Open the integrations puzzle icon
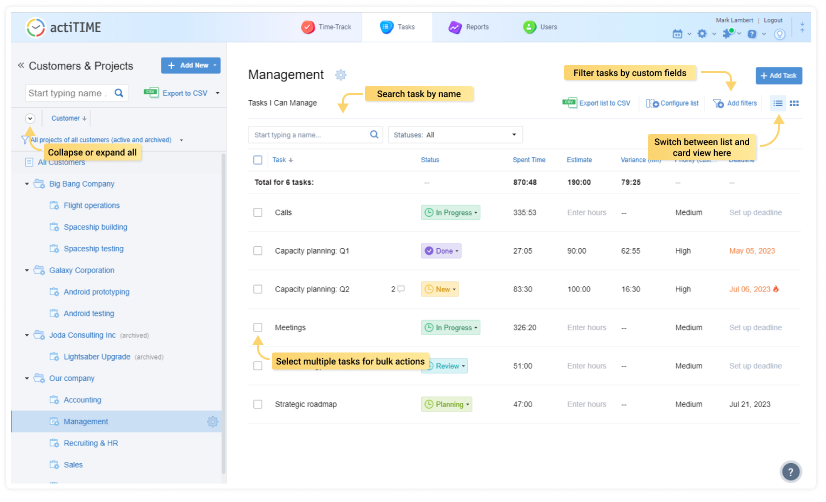This screenshot has width=826, height=502. tap(729, 33)
